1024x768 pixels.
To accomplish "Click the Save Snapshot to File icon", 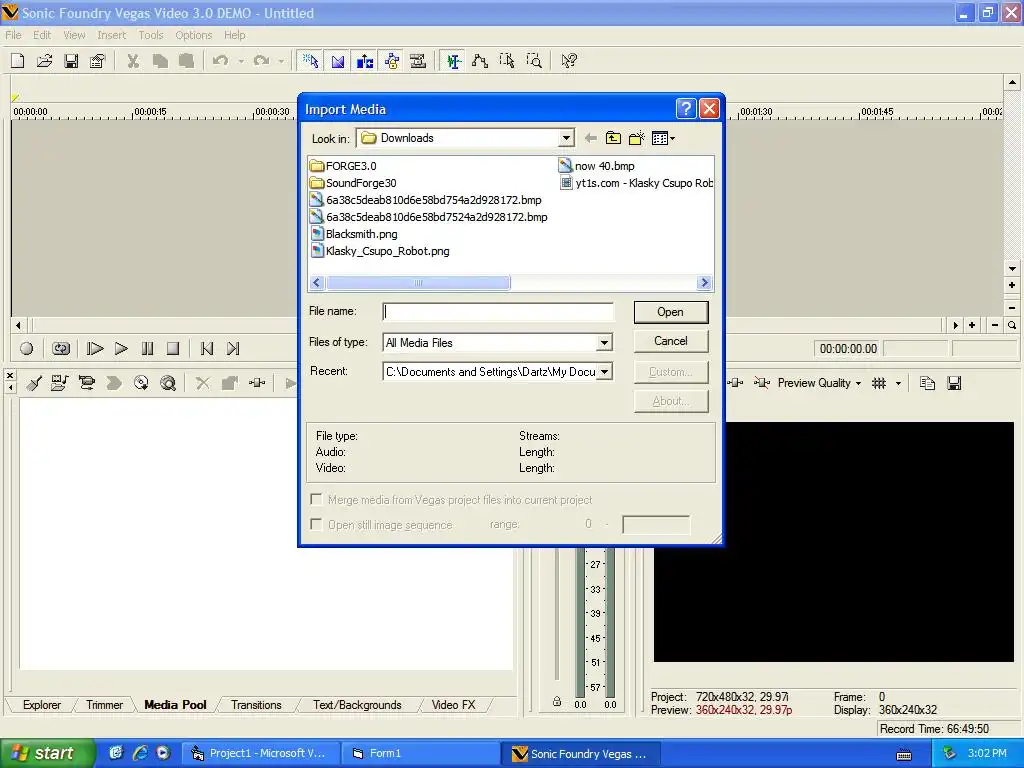I will tap(954, 383).
